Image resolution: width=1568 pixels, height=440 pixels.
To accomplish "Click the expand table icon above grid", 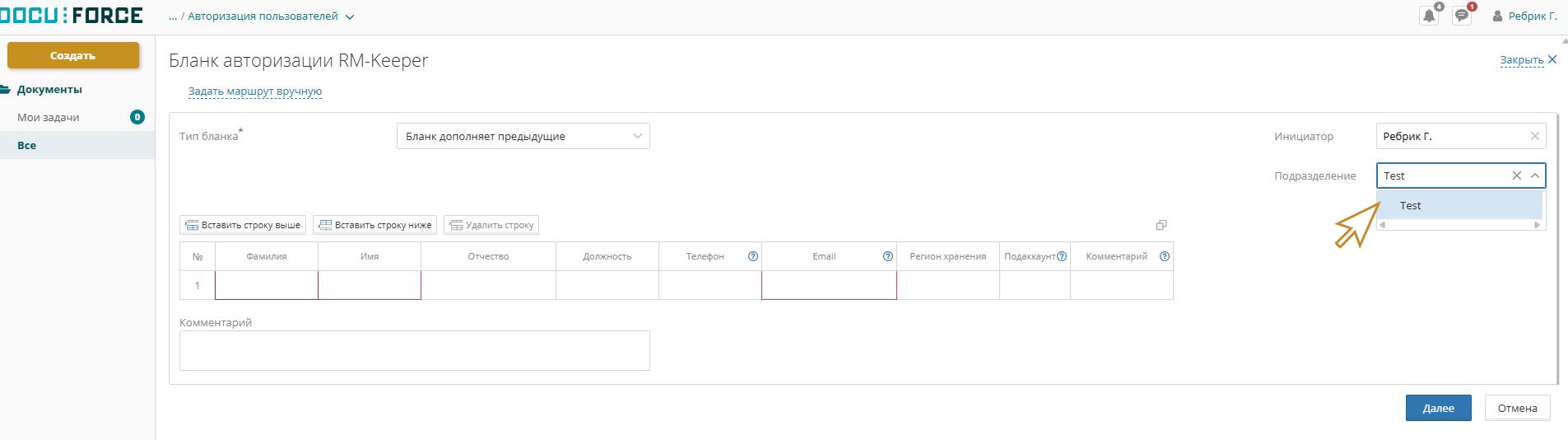I will tap(1161, 225).
